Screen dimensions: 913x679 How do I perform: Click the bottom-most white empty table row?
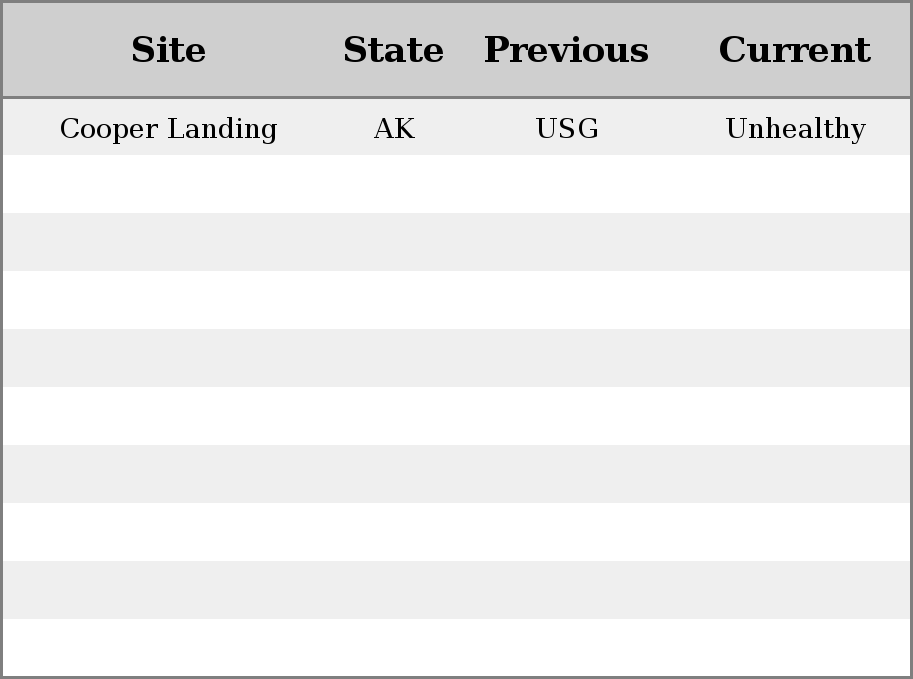click(456, 647)
